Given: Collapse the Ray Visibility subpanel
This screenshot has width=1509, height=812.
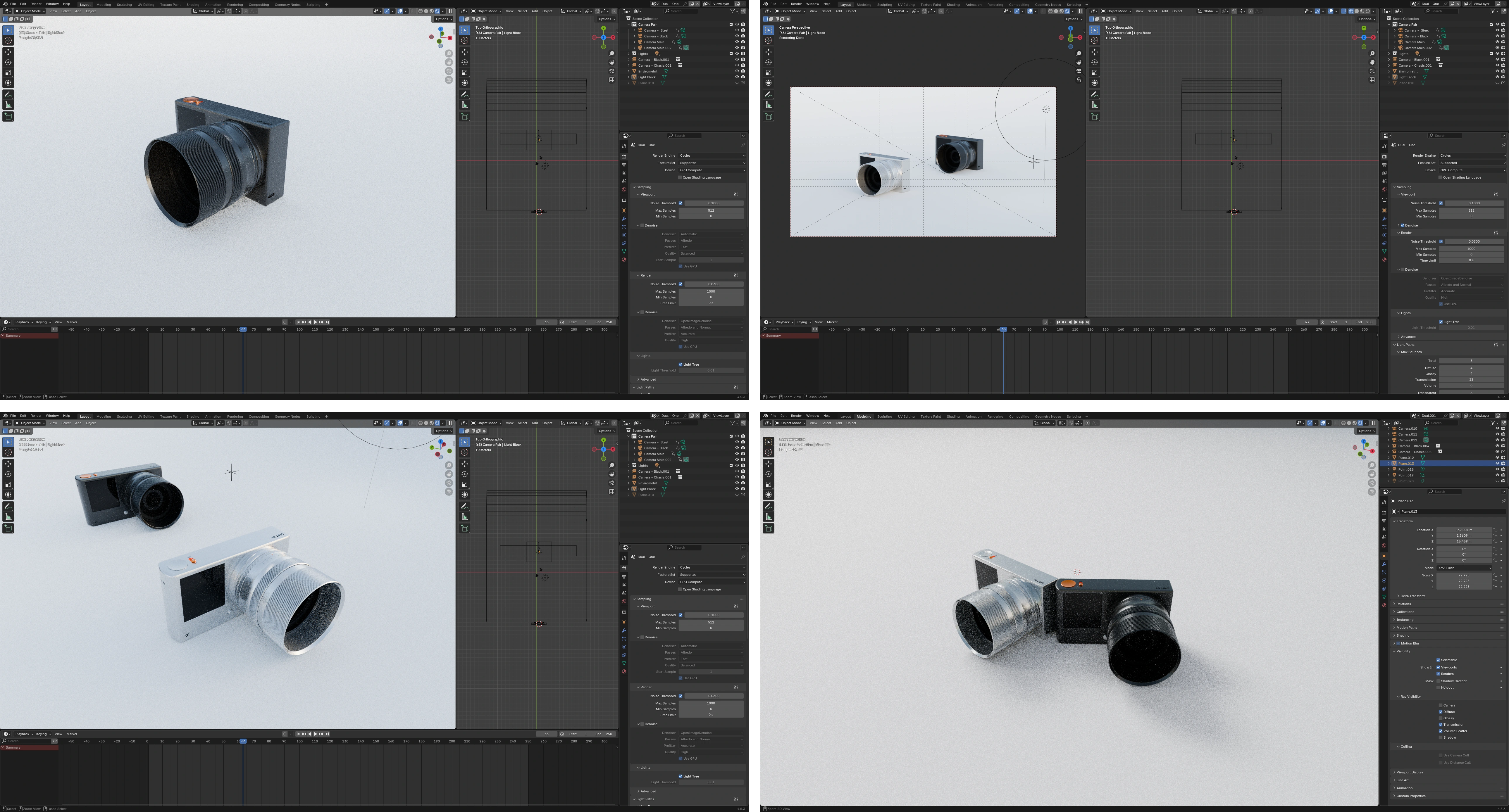Looking at the screenshot, I should pyautogui.click(x=1409, y=697).
